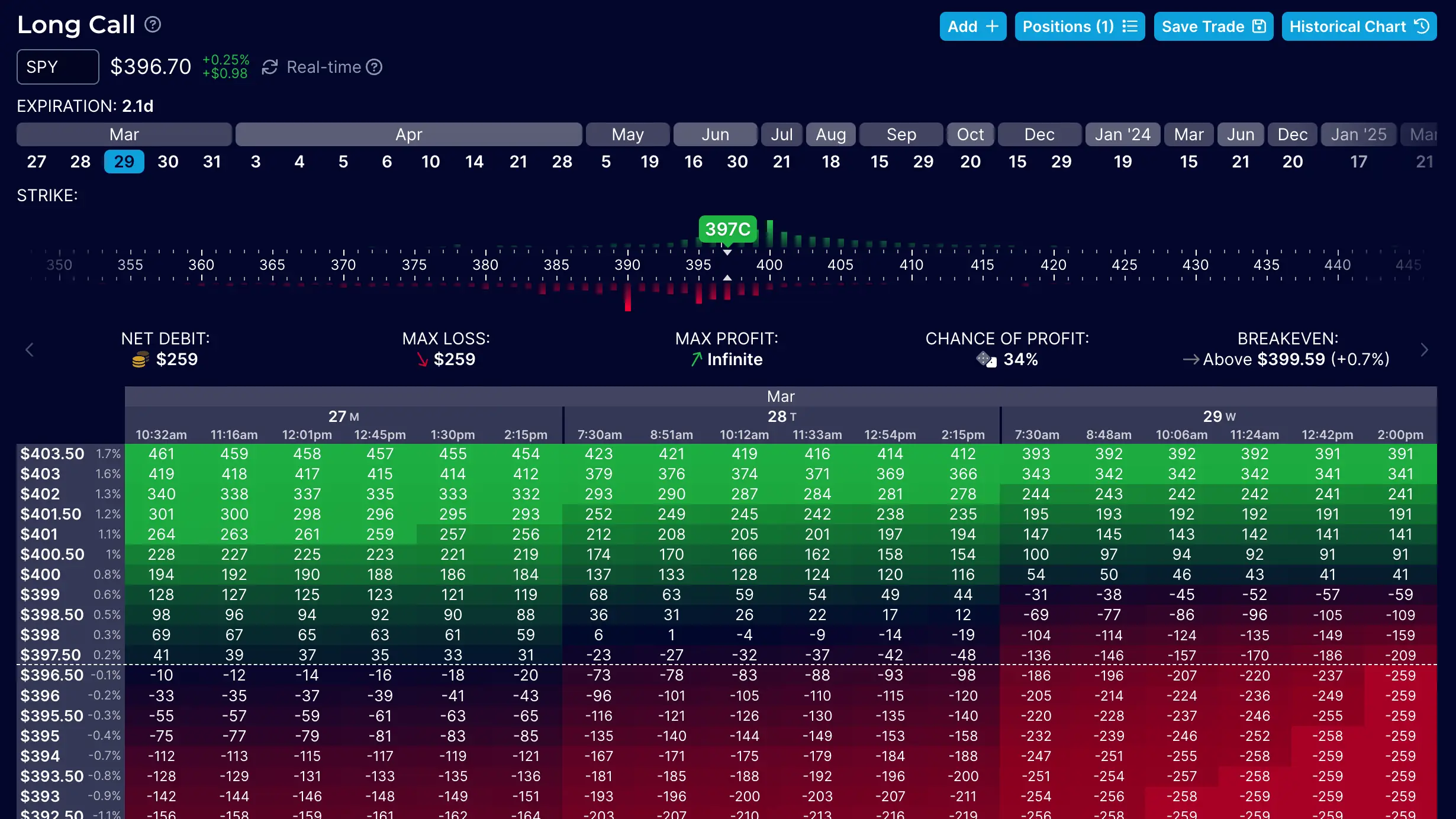Click the coins icon beside Net Debit
The height and width of the screenshot is (819, 1456).
(140, 359)
